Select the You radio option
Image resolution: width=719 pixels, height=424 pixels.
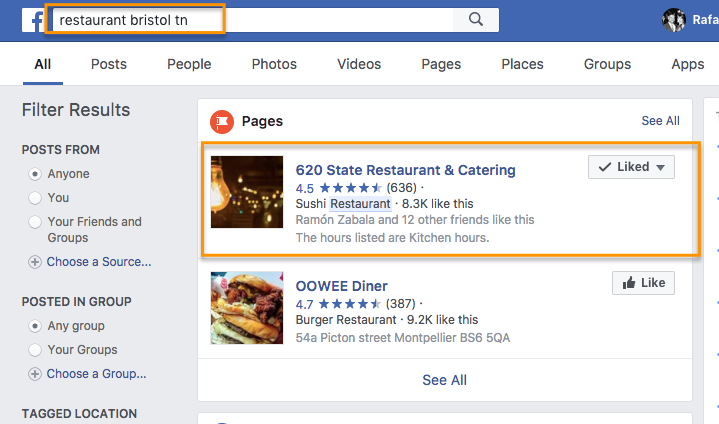coord(36,198)
